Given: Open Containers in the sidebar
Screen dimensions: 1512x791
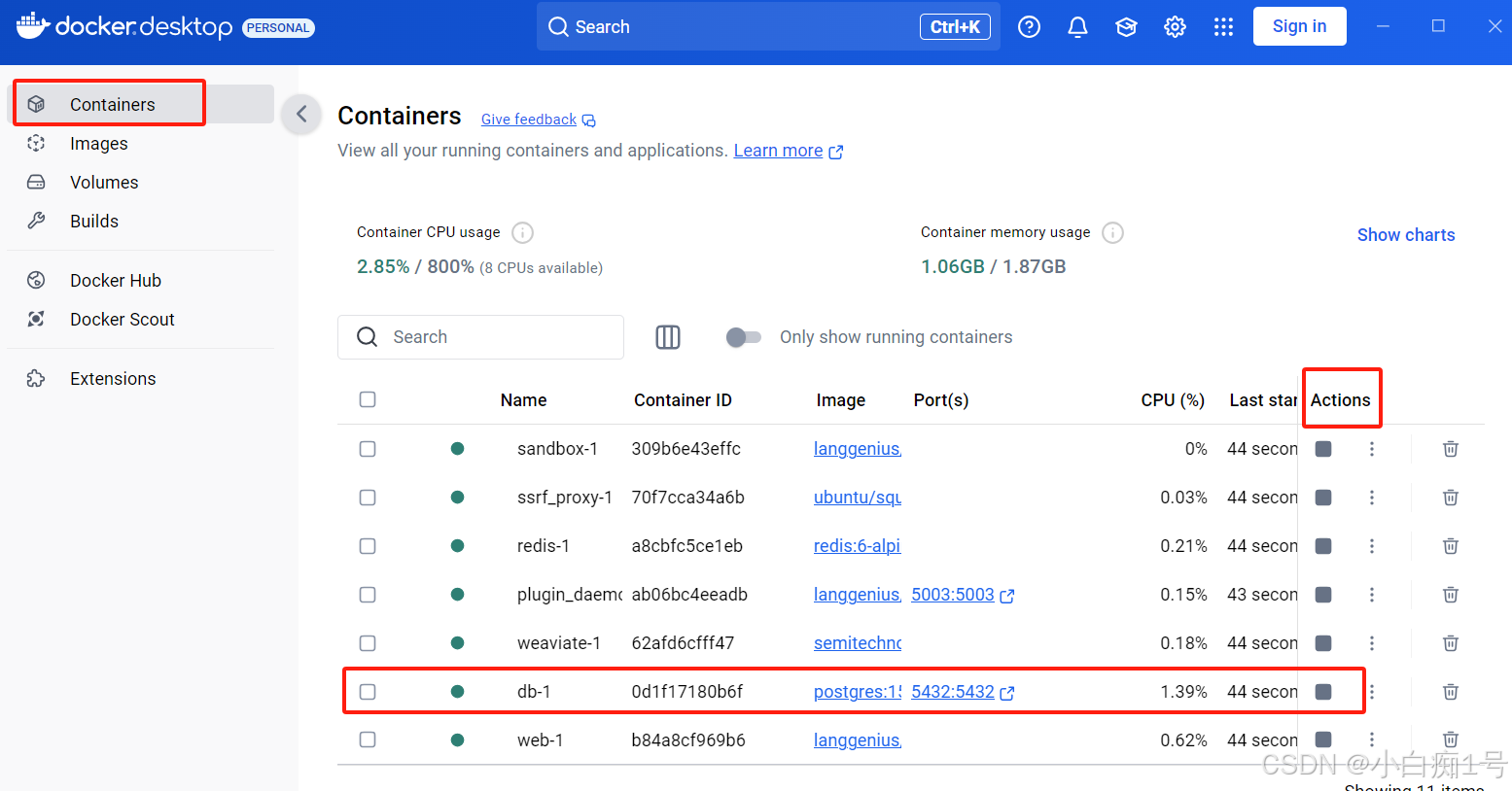Looking at the screenshot, I should point(142,104).
